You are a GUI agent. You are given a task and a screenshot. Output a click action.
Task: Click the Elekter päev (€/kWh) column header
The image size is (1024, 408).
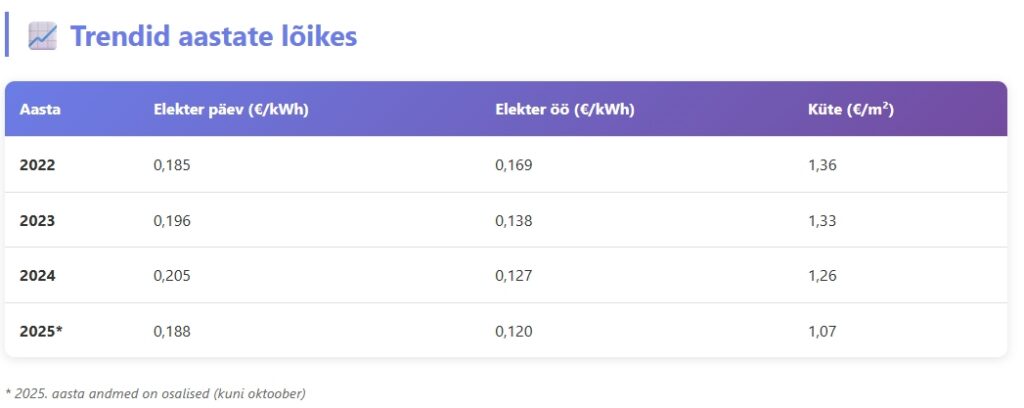pyautogui.click(x=230, y=109)
